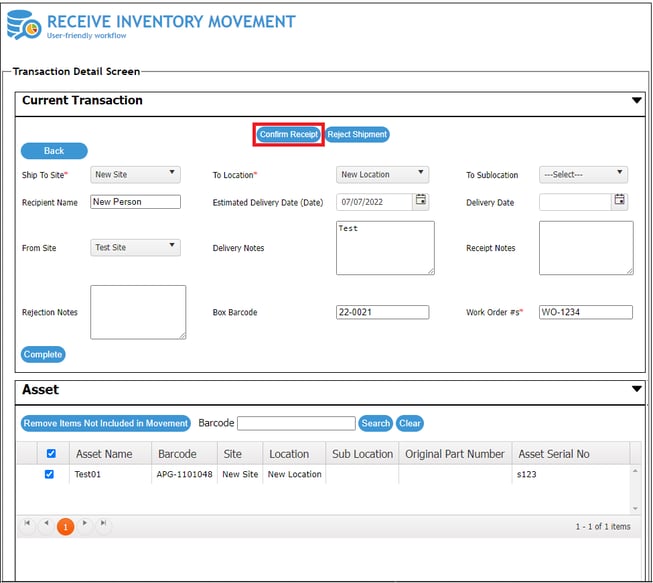
Task: Click the barcode Clear button
Action: [410, 423]
